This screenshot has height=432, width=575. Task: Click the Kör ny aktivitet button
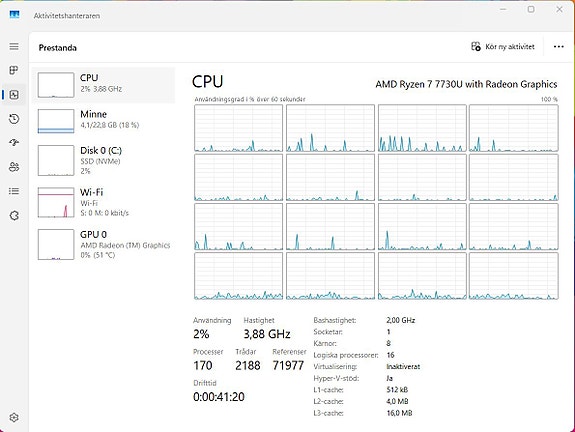pyautogui.click(x=502, y=47)
